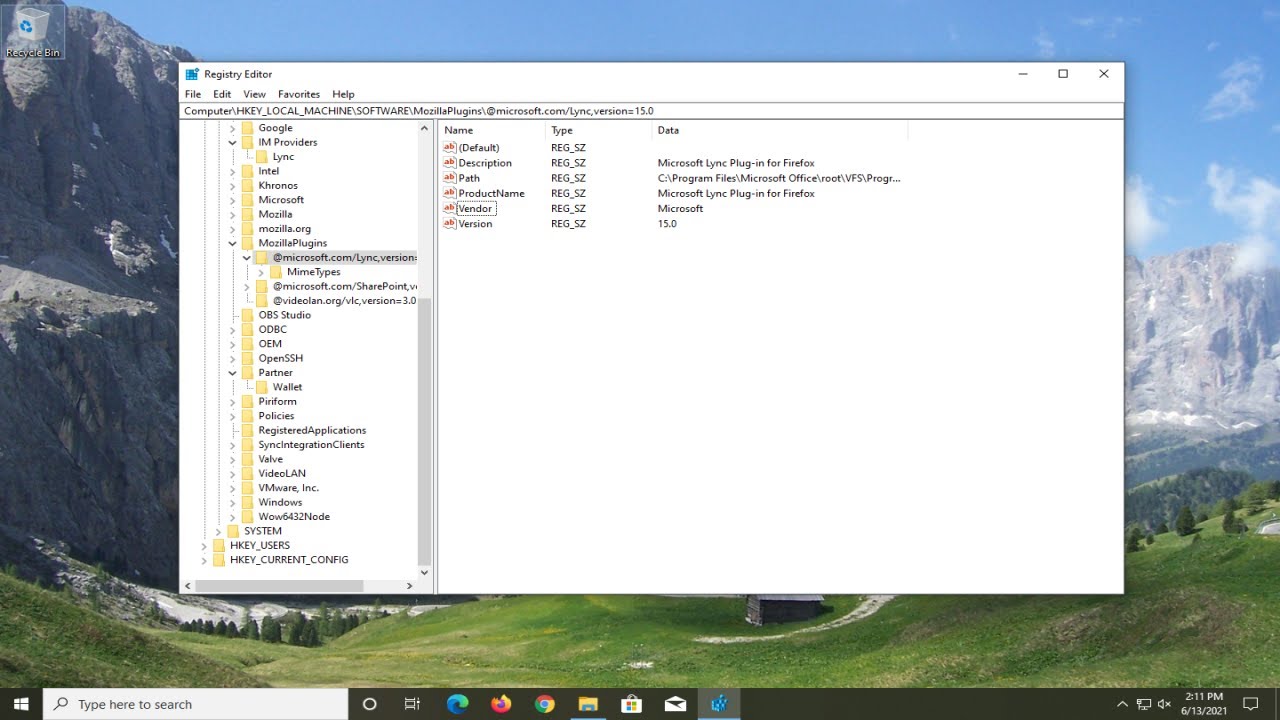Click the folder icon of OBS Studio key
The height and width of the screenshot is (720, 1280).
(247, 315)
